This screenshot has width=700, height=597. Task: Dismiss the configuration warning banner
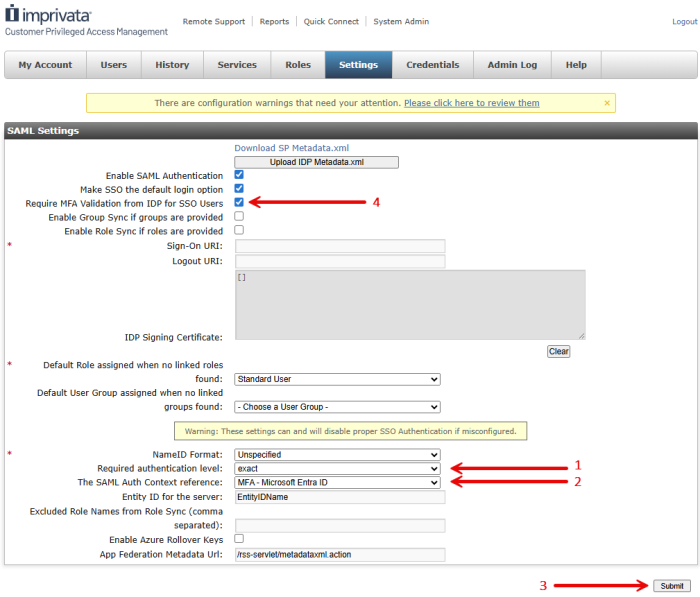click(x=606, y=103)
